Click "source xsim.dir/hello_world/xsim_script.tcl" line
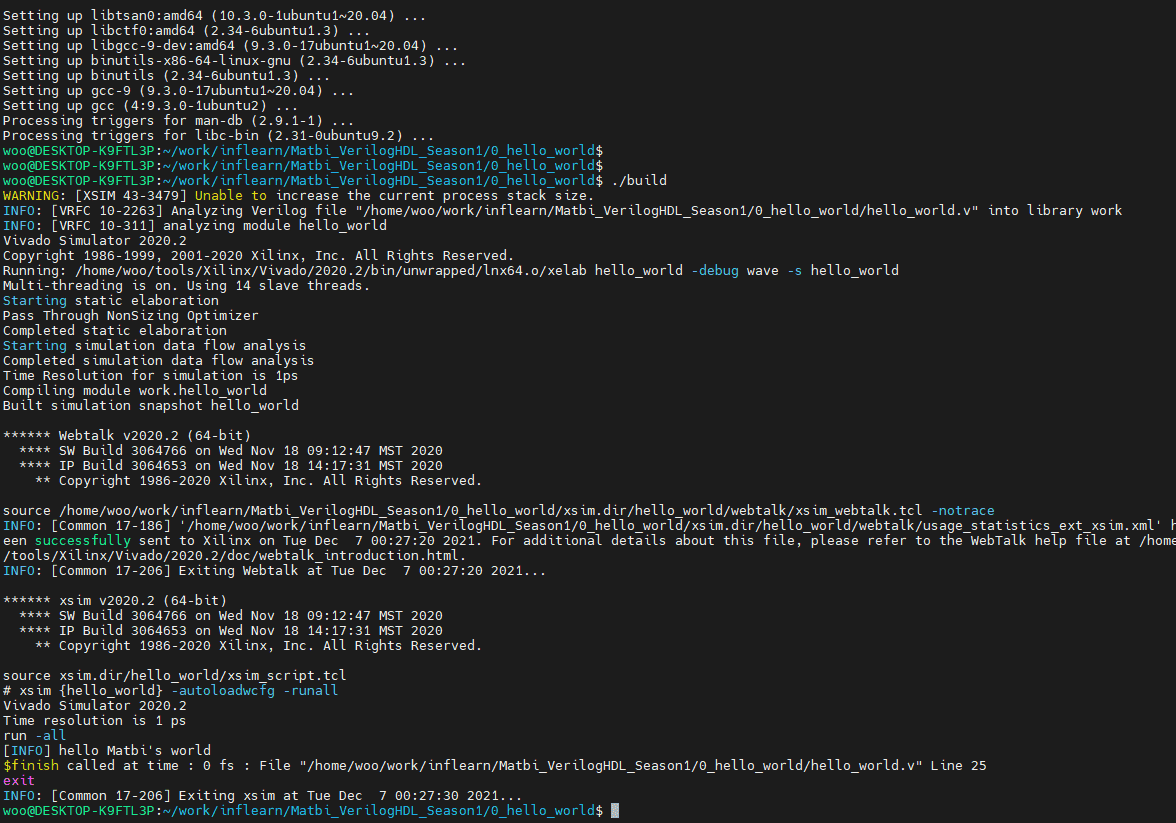Image resolution: width=1176 pixels, height=823 pixels. click(x=175, y=675)
